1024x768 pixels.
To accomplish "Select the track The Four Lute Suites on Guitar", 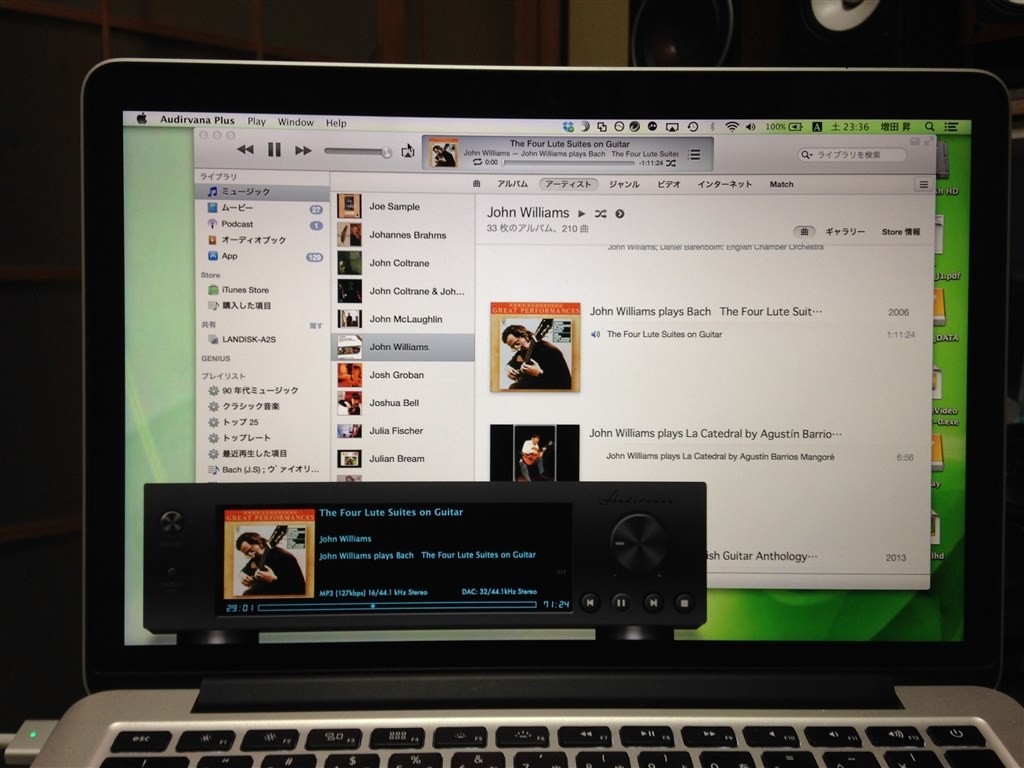I will click(x=664, y=334).
